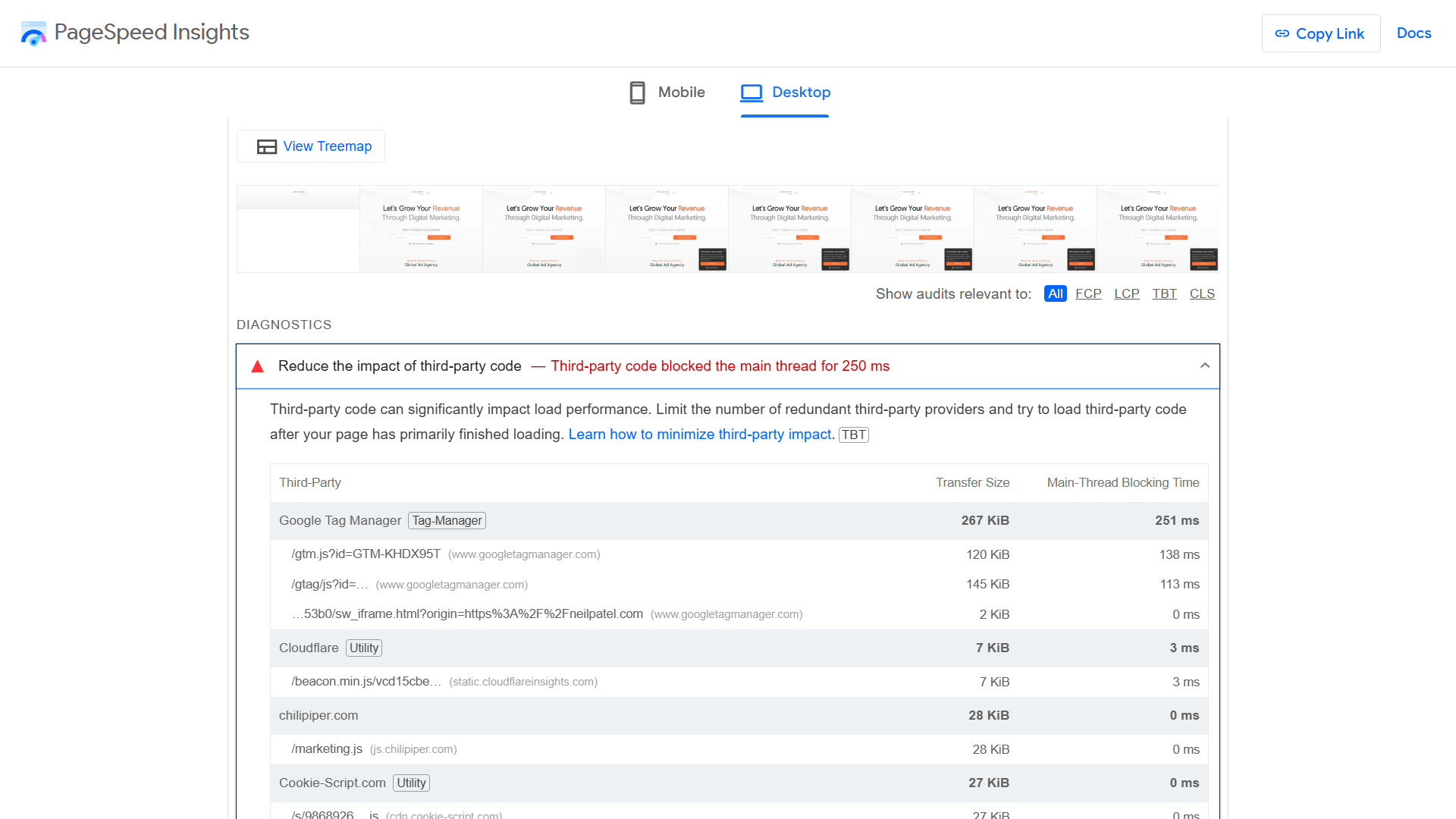The width and height of the screenshot is (1456, 819).
Task: Click the Transfer Size column header
Action: pos(973,482)
